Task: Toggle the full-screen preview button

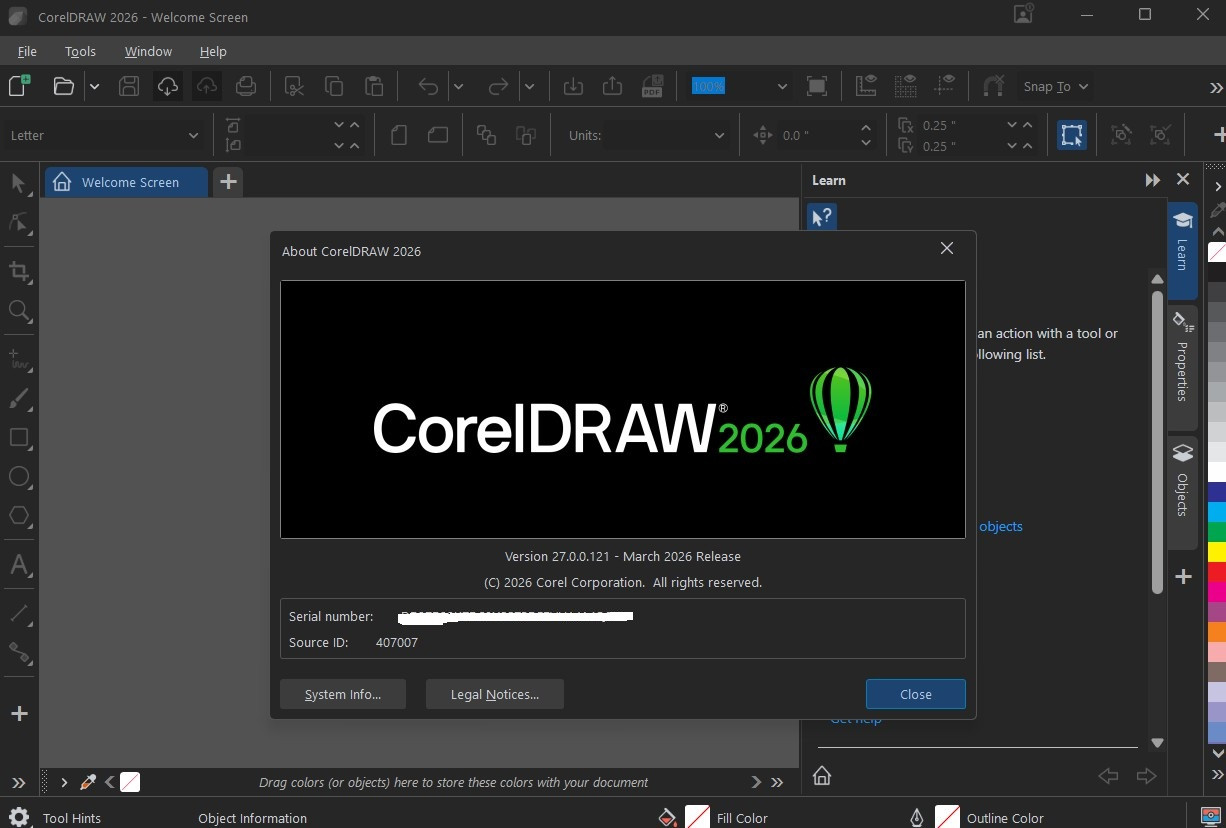Action: click(817, 87)
